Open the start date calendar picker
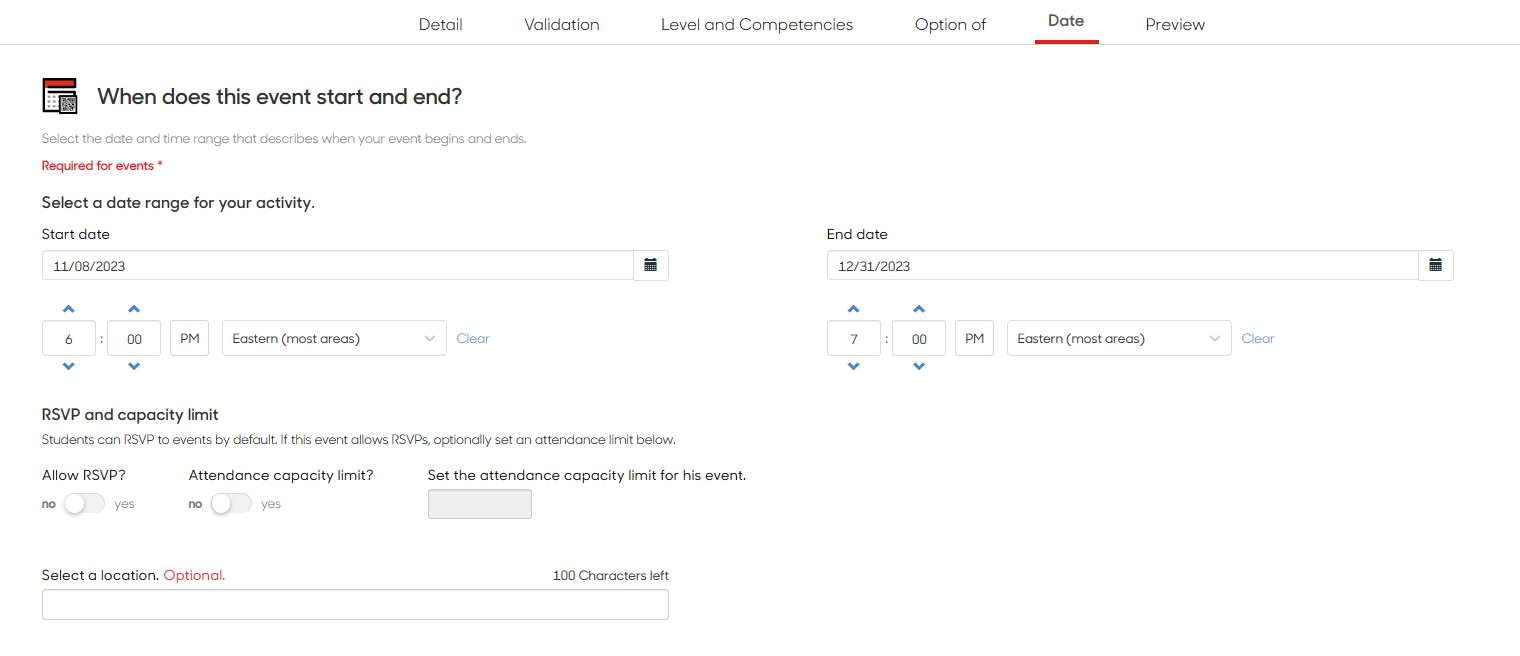 click(651, 265)
